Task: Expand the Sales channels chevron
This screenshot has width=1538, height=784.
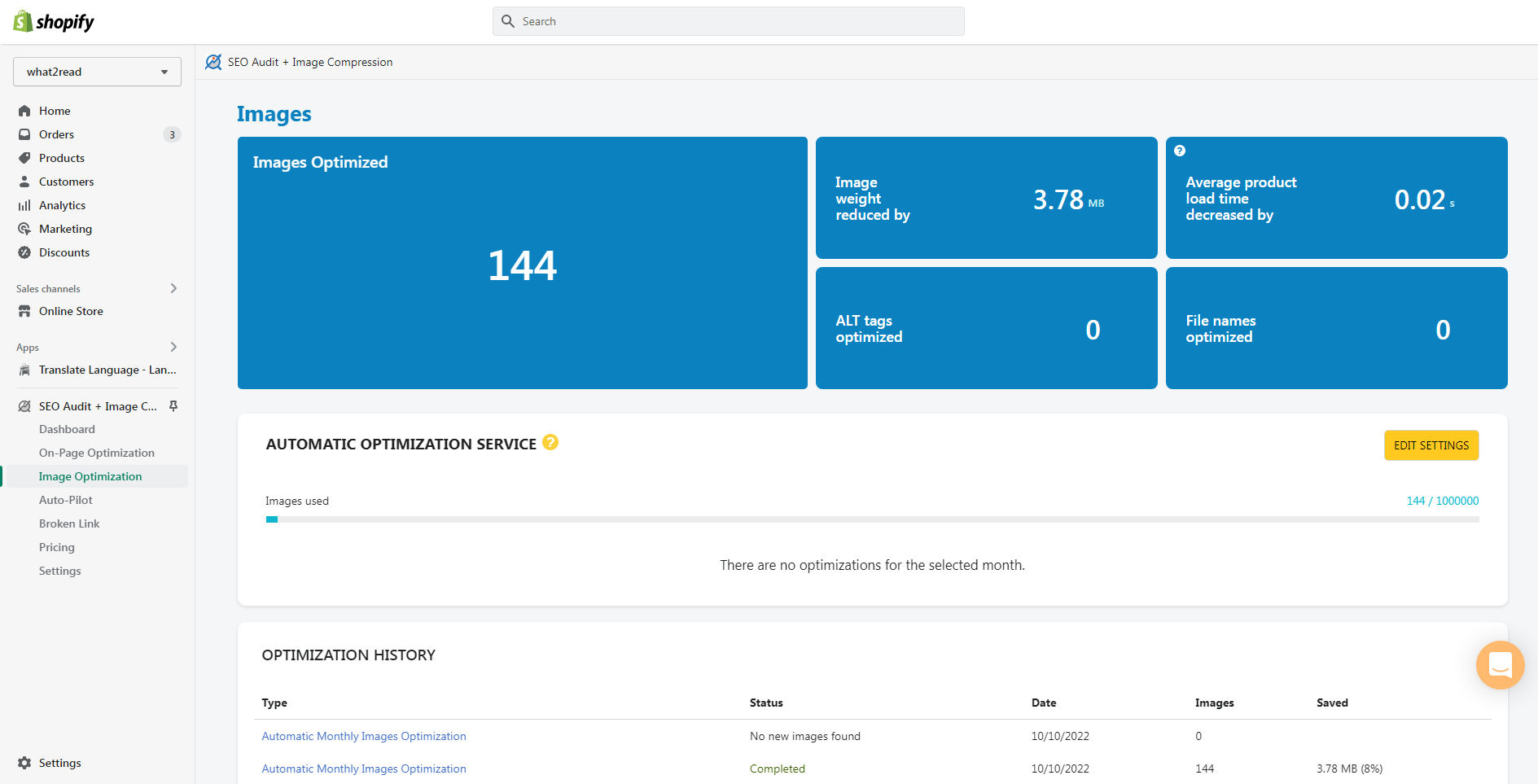Action: coord(173,288)
